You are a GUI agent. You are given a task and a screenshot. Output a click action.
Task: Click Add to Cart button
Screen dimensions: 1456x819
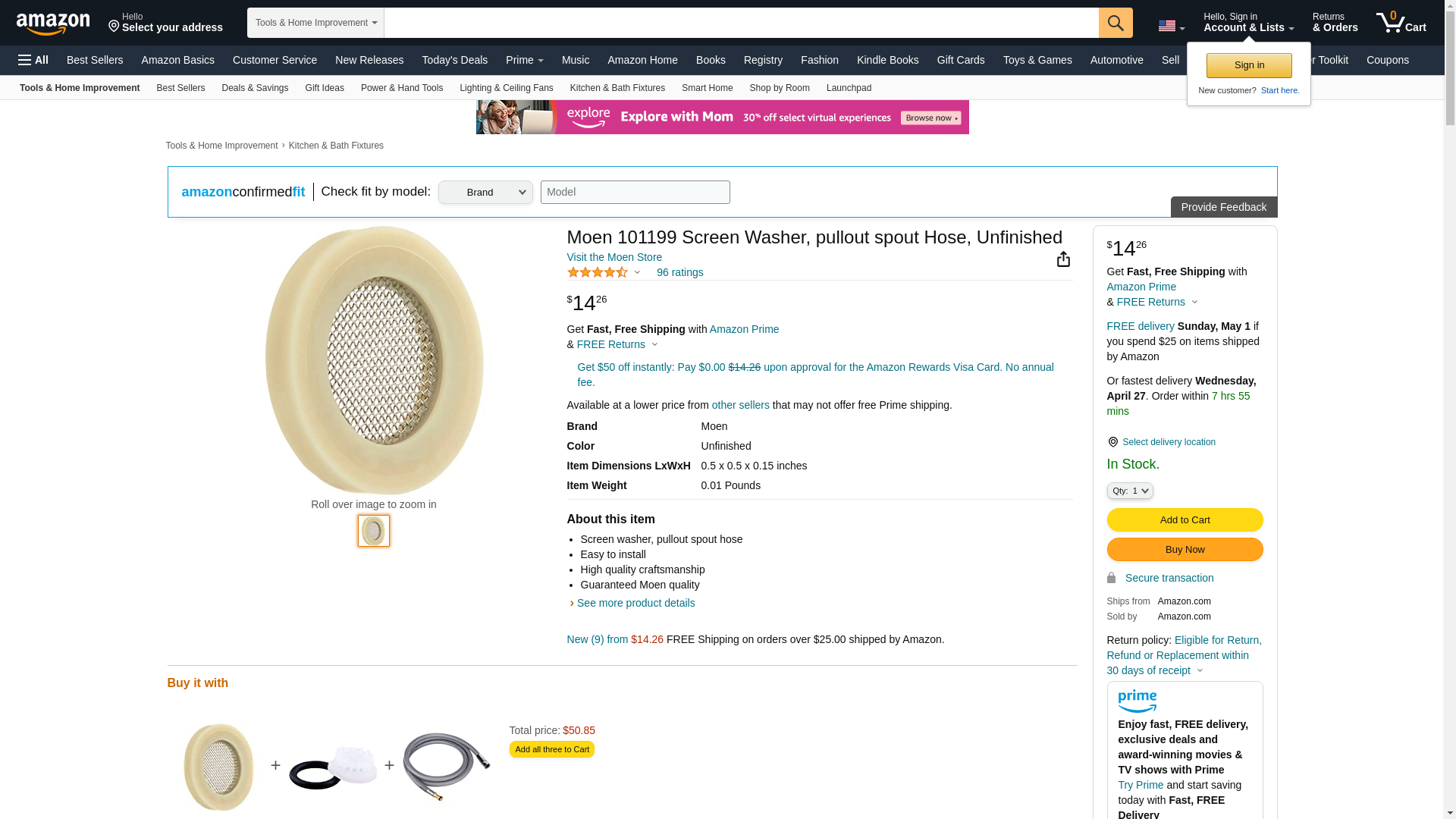click(1185, 519)
